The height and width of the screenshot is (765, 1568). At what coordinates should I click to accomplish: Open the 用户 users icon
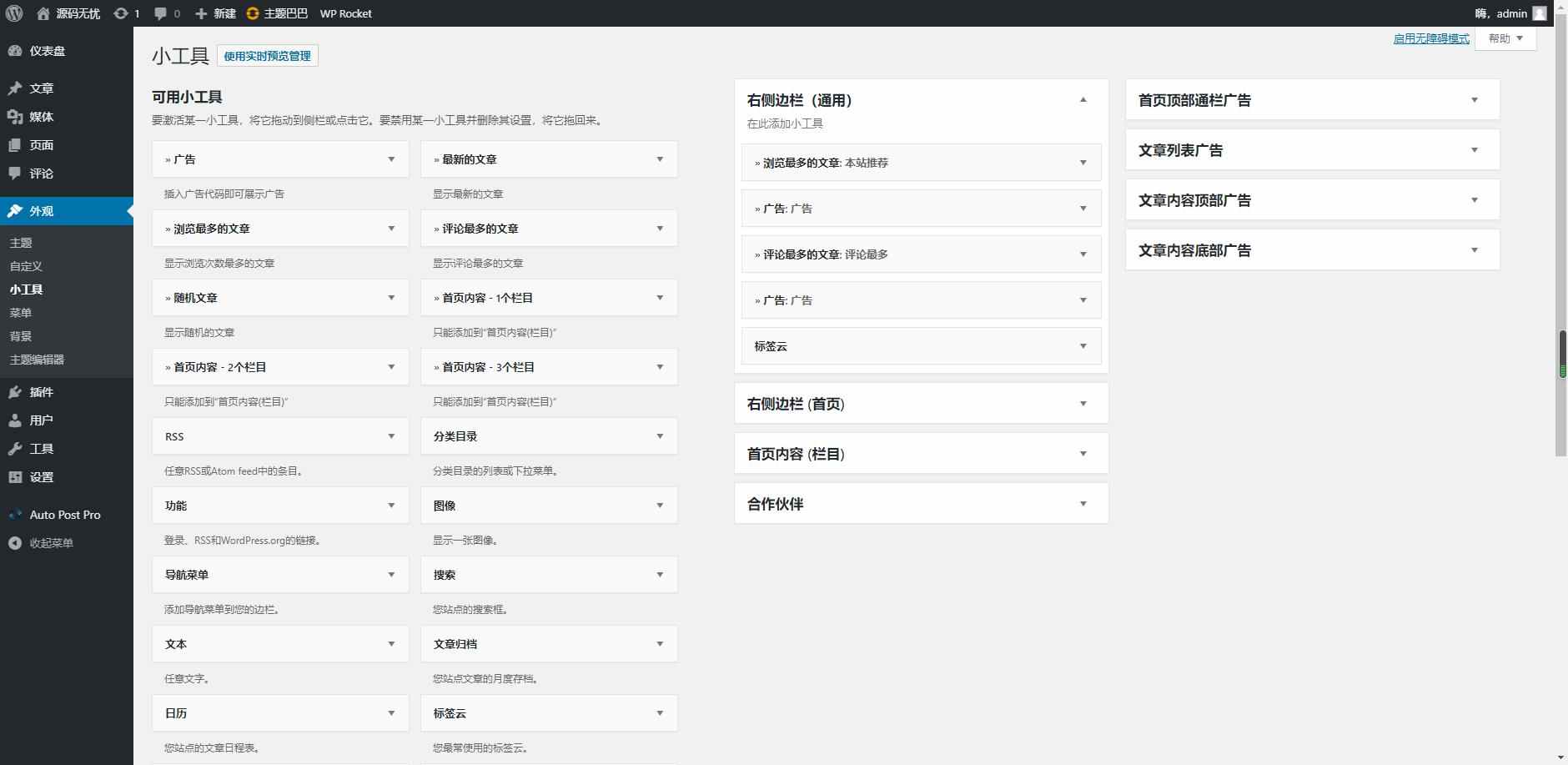[14, 420]
